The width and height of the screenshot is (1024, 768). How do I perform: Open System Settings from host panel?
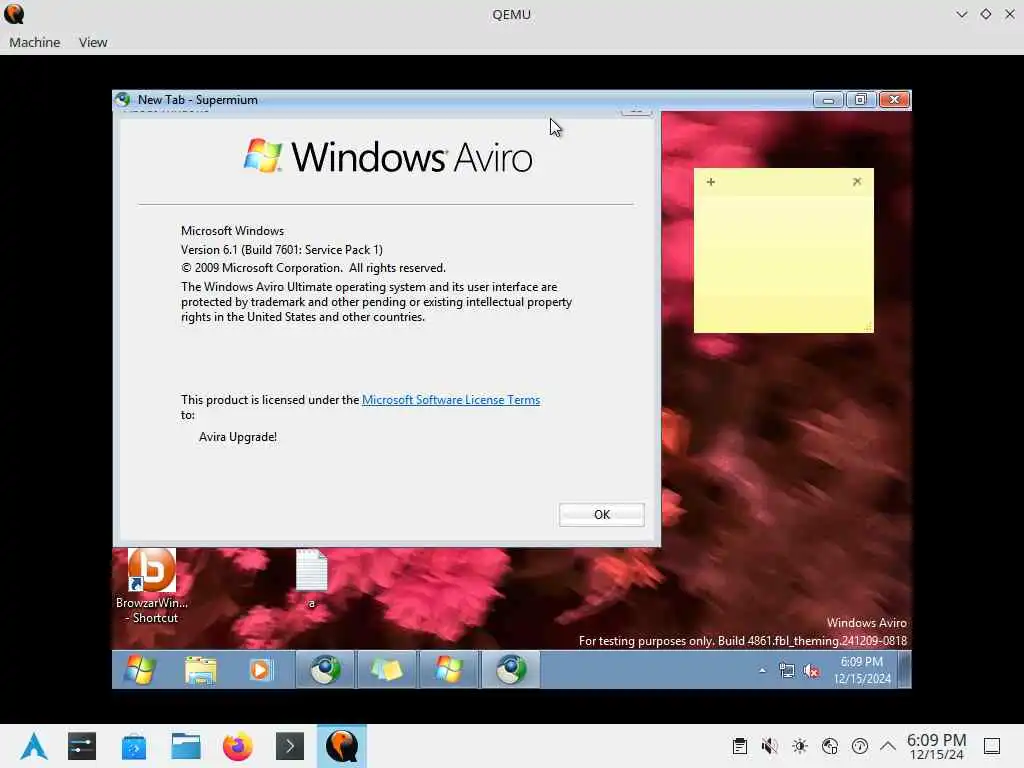point(82,746)
